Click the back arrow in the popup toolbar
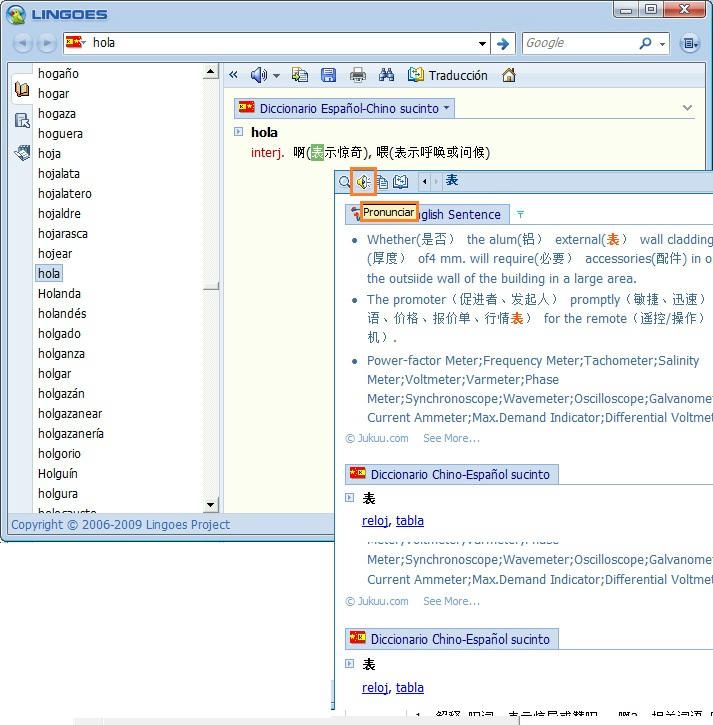The image size is (713, 725). pyautogui.click(x=424, y=182)
